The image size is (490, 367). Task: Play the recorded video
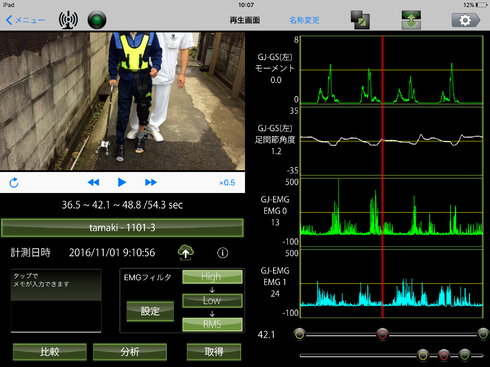122,182
